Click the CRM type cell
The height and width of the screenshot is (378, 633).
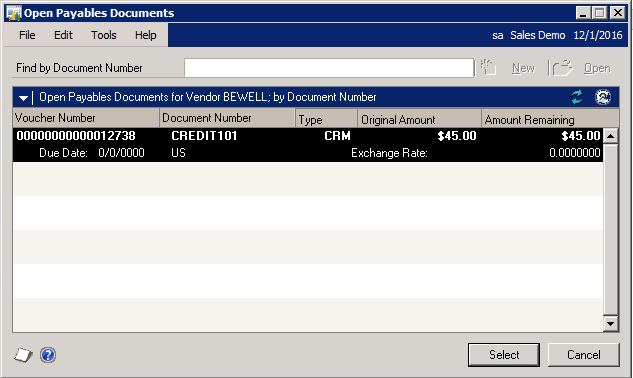pos(337,136)
